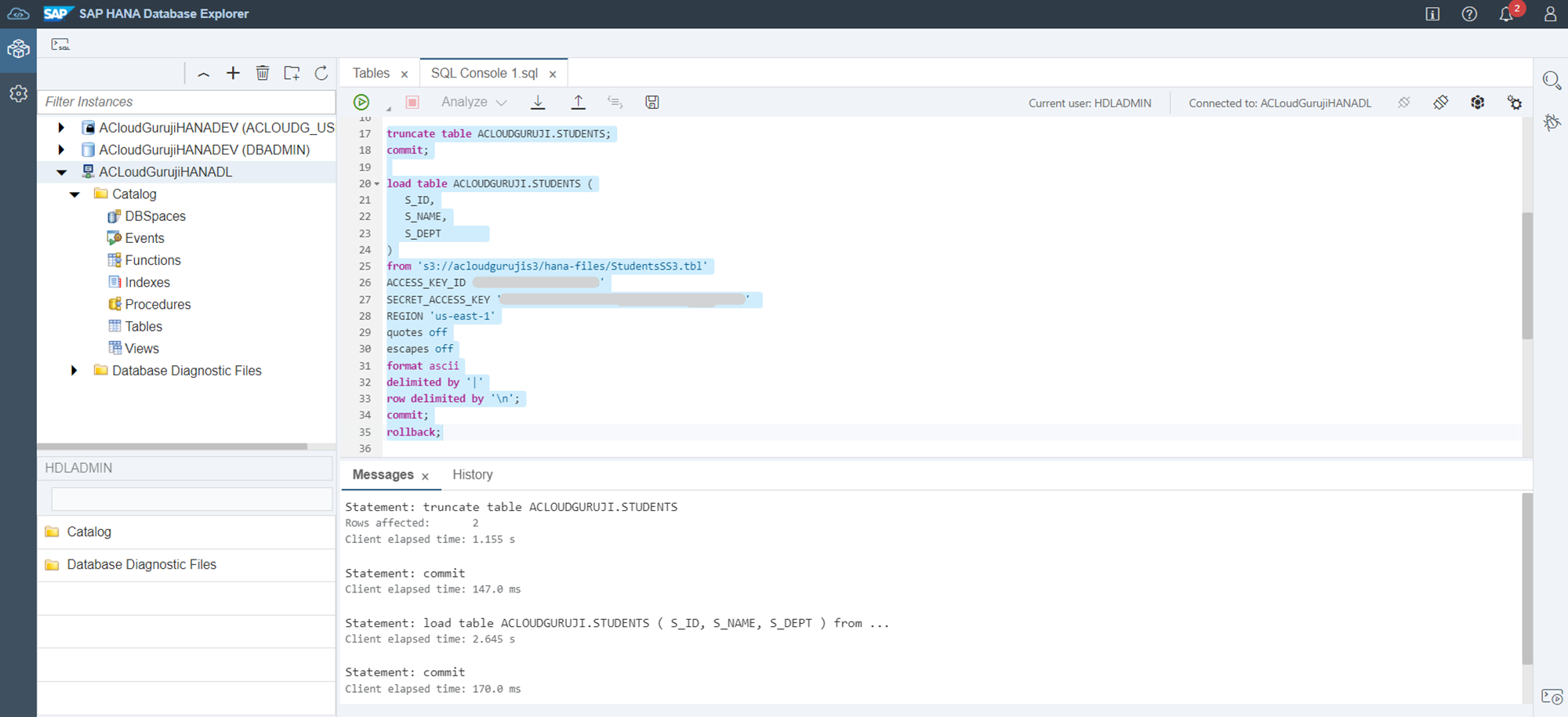Click the upload file icon in console toolbar
The height and width of the screenshot is (717, 1568).
[x=578, y=102]
